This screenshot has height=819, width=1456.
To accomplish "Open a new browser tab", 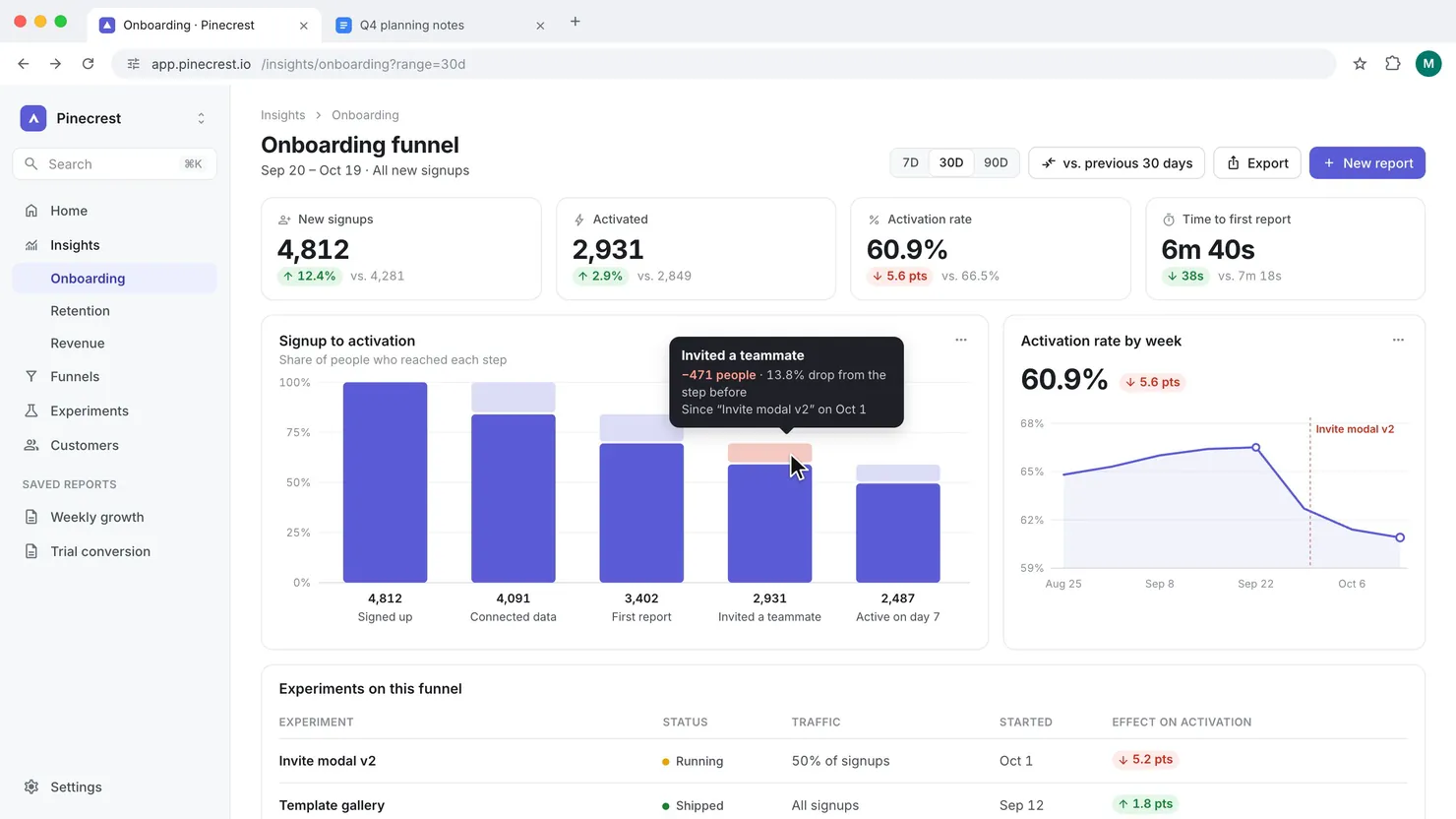I will (x=576, y=22).
